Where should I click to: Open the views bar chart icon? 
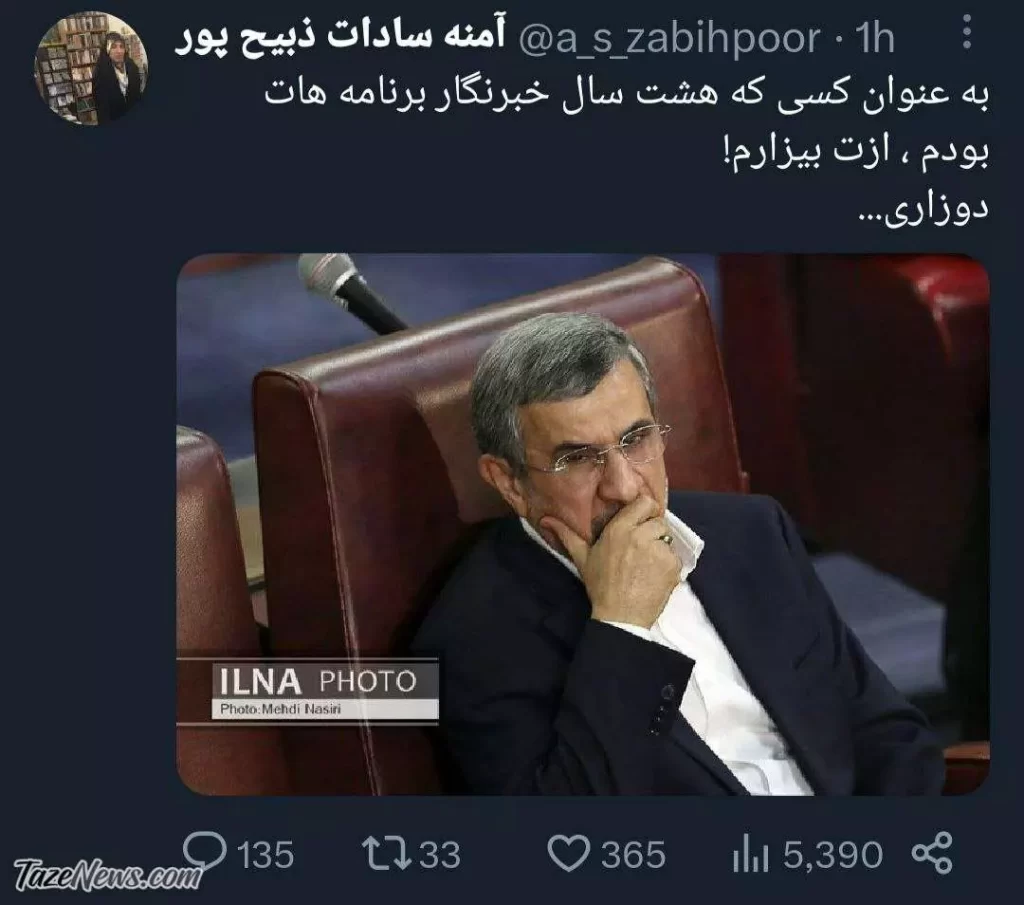pos(750,855)
